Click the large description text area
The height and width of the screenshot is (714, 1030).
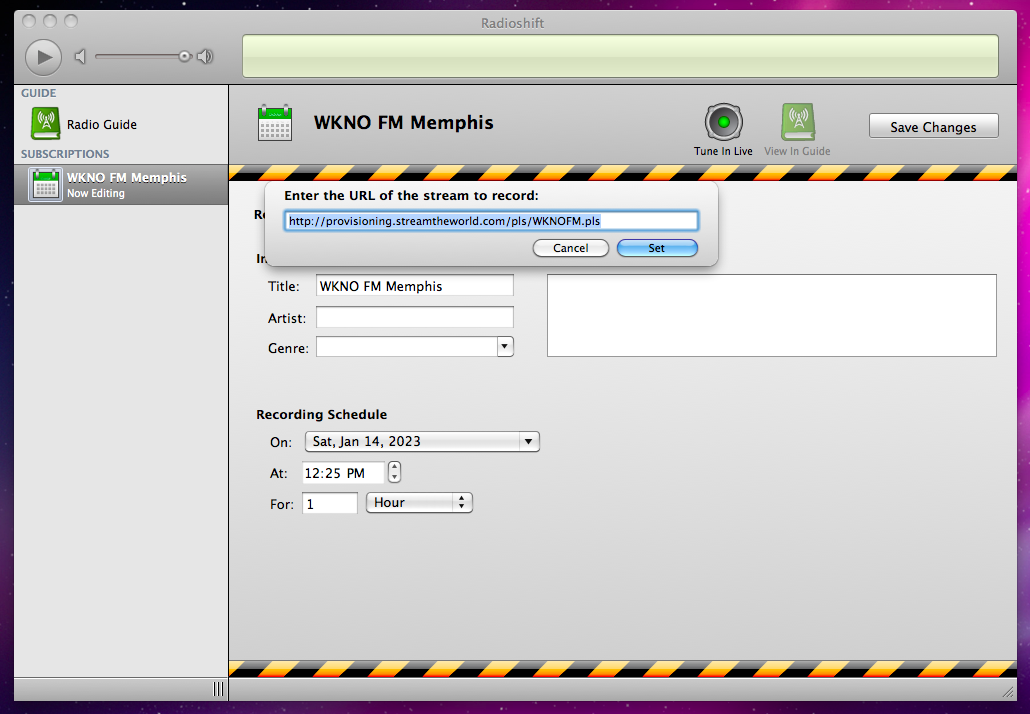(772, 315)
